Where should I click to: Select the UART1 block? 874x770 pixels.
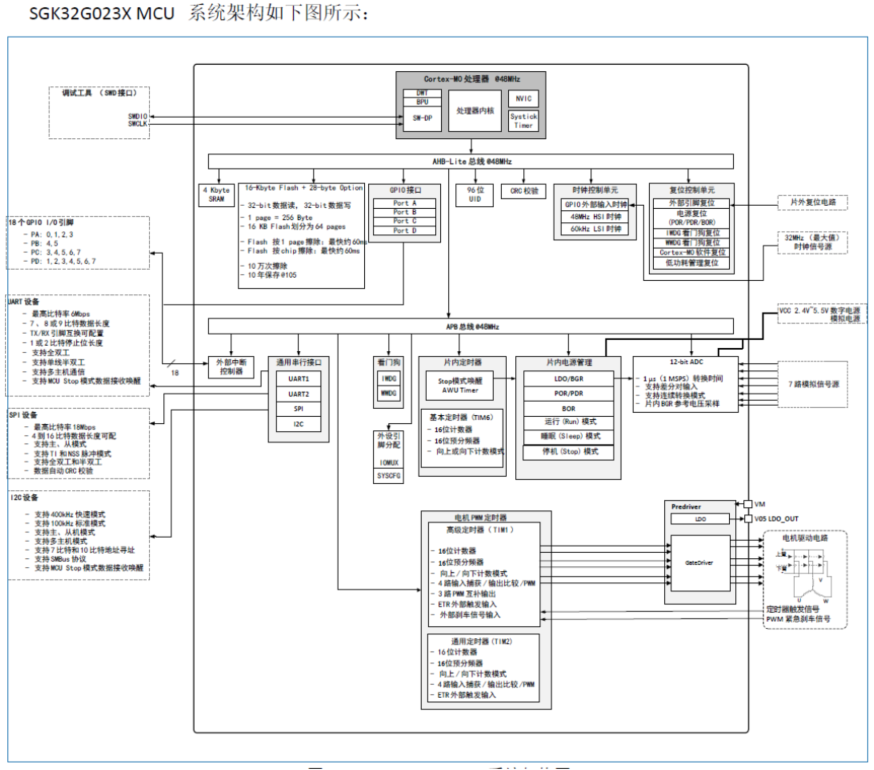(299, 379)
